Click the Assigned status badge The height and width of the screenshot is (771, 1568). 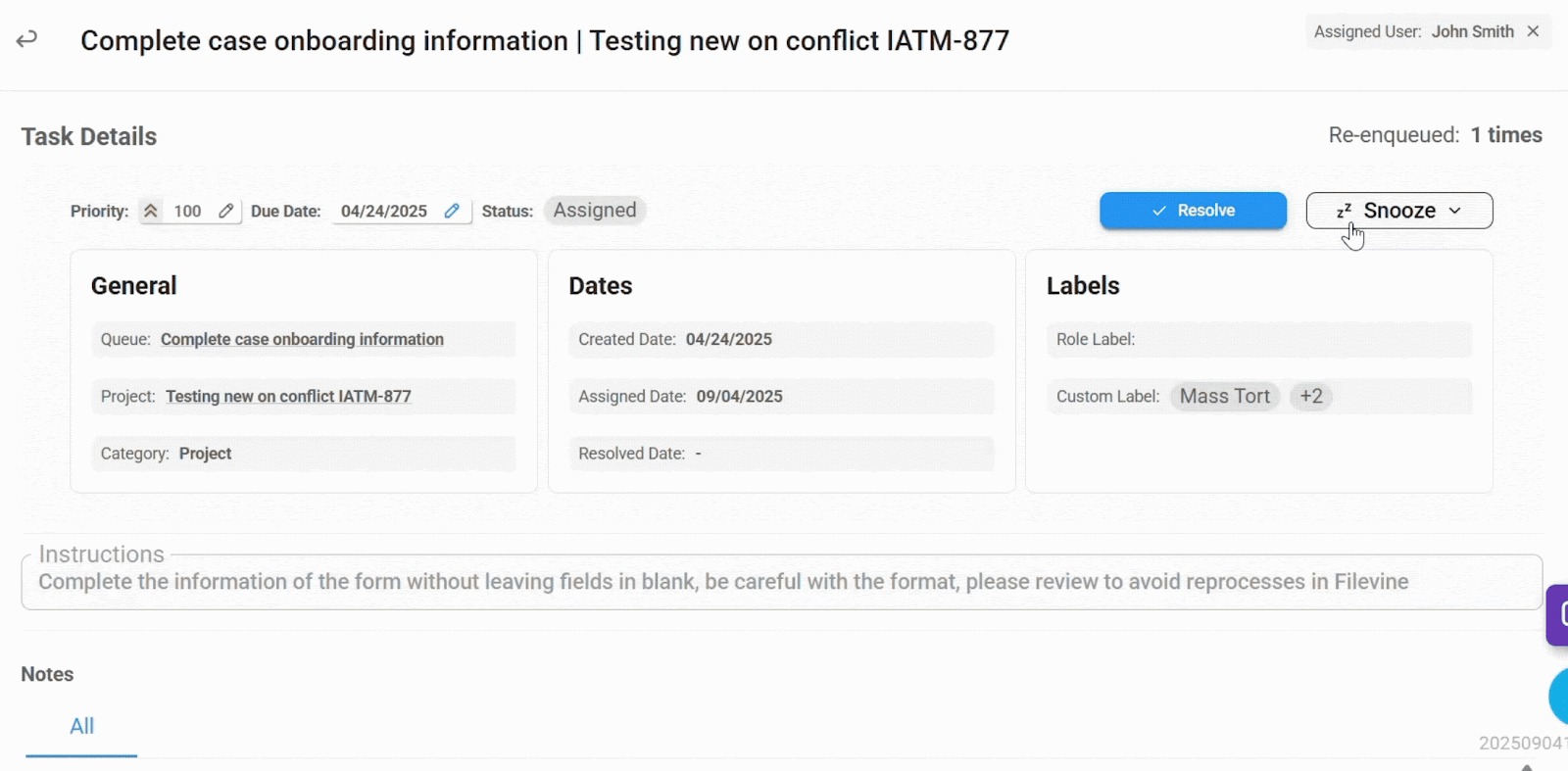coord(595,211)
